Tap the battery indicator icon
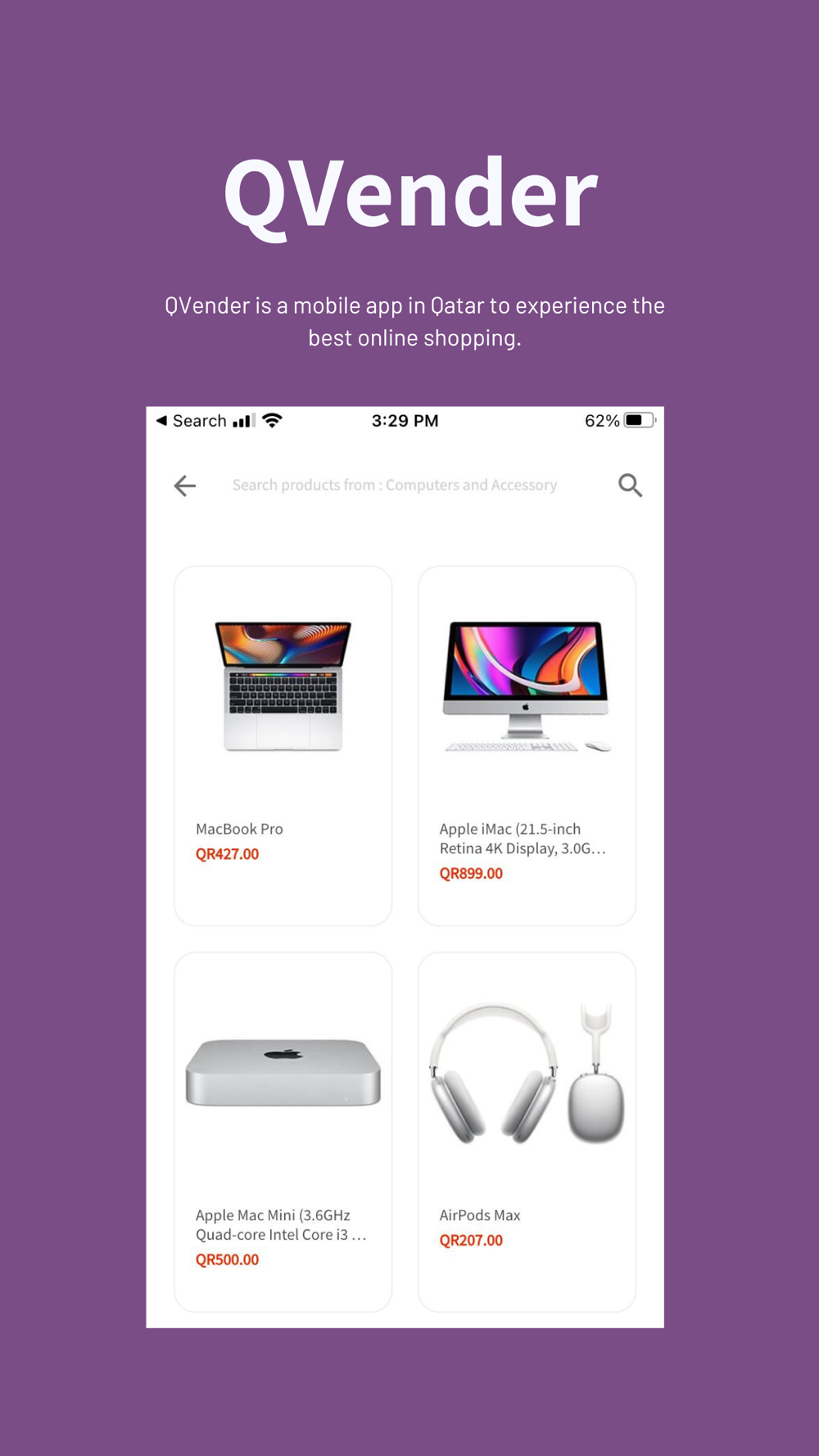This screenshot has width=819, height=1456. pyautogui.click(x=640, y=421)
